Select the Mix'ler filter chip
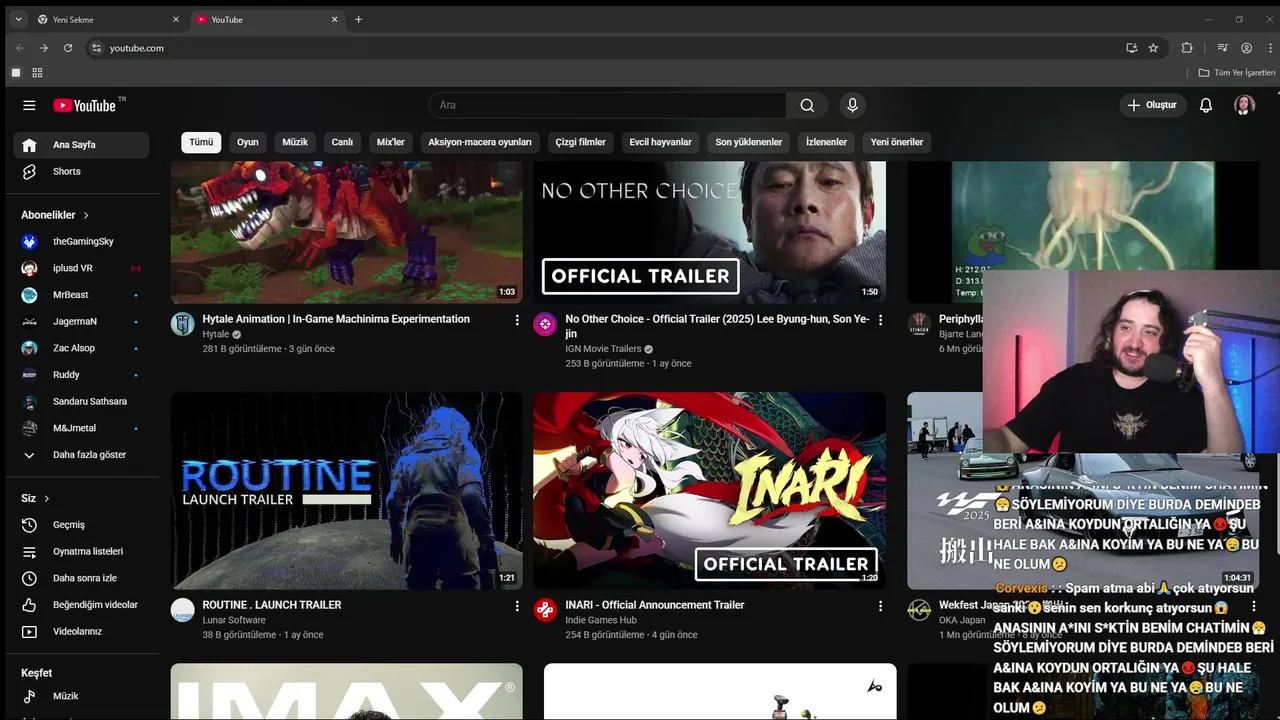The image size is (1280, 720). click(391, 142)
